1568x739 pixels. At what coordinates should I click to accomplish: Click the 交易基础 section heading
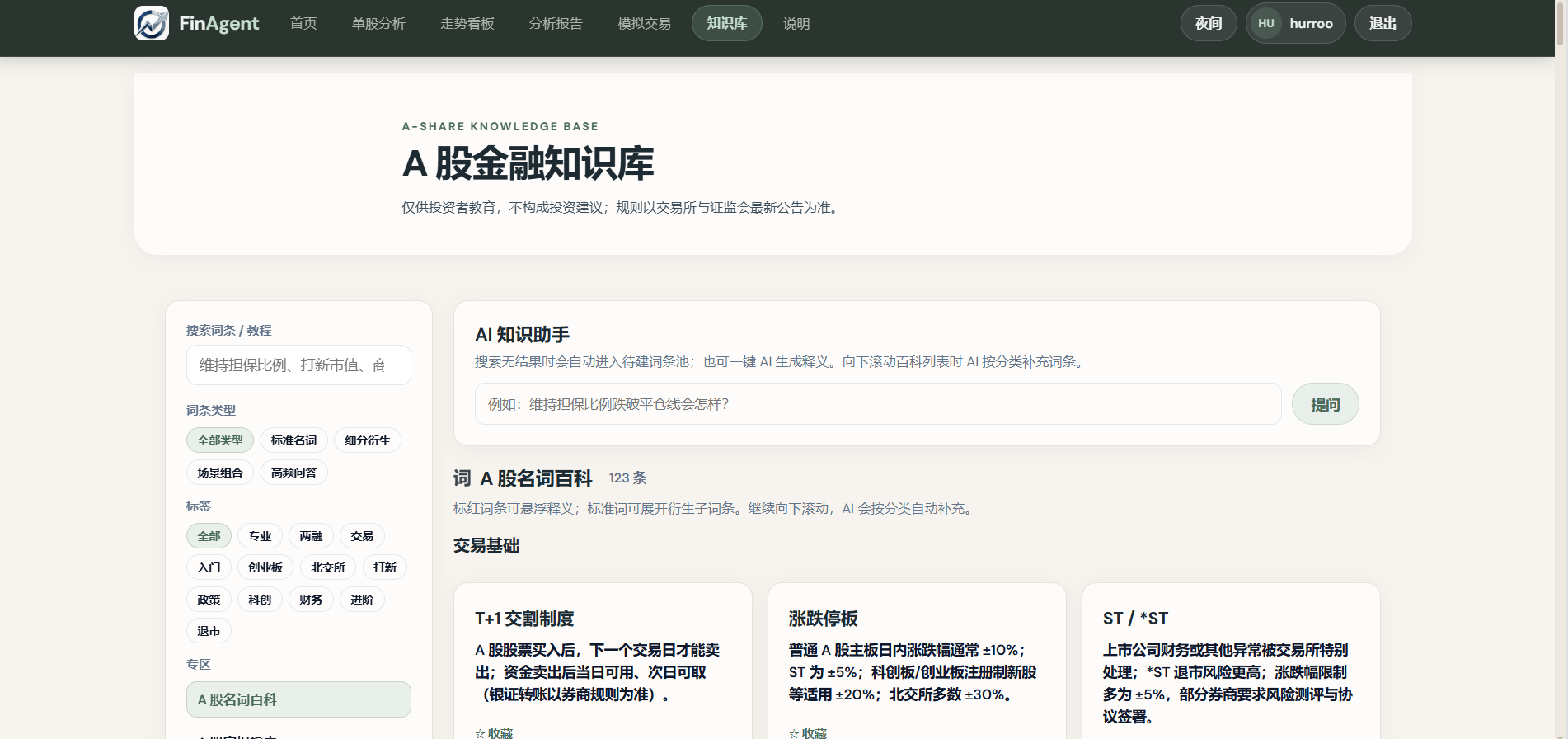[486, 546]
